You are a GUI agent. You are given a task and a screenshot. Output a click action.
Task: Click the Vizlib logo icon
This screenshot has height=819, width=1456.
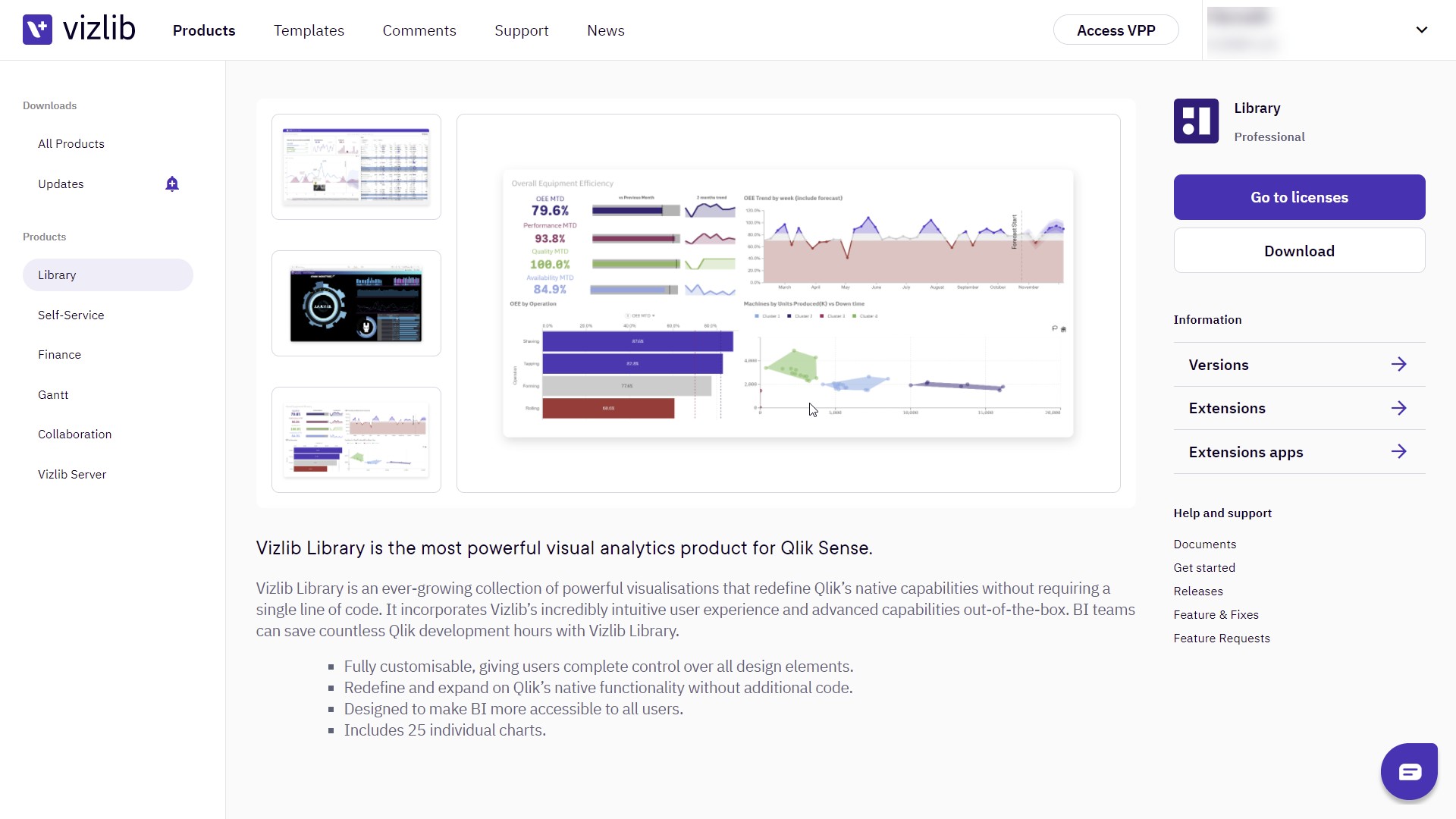[x=37, y=30]
